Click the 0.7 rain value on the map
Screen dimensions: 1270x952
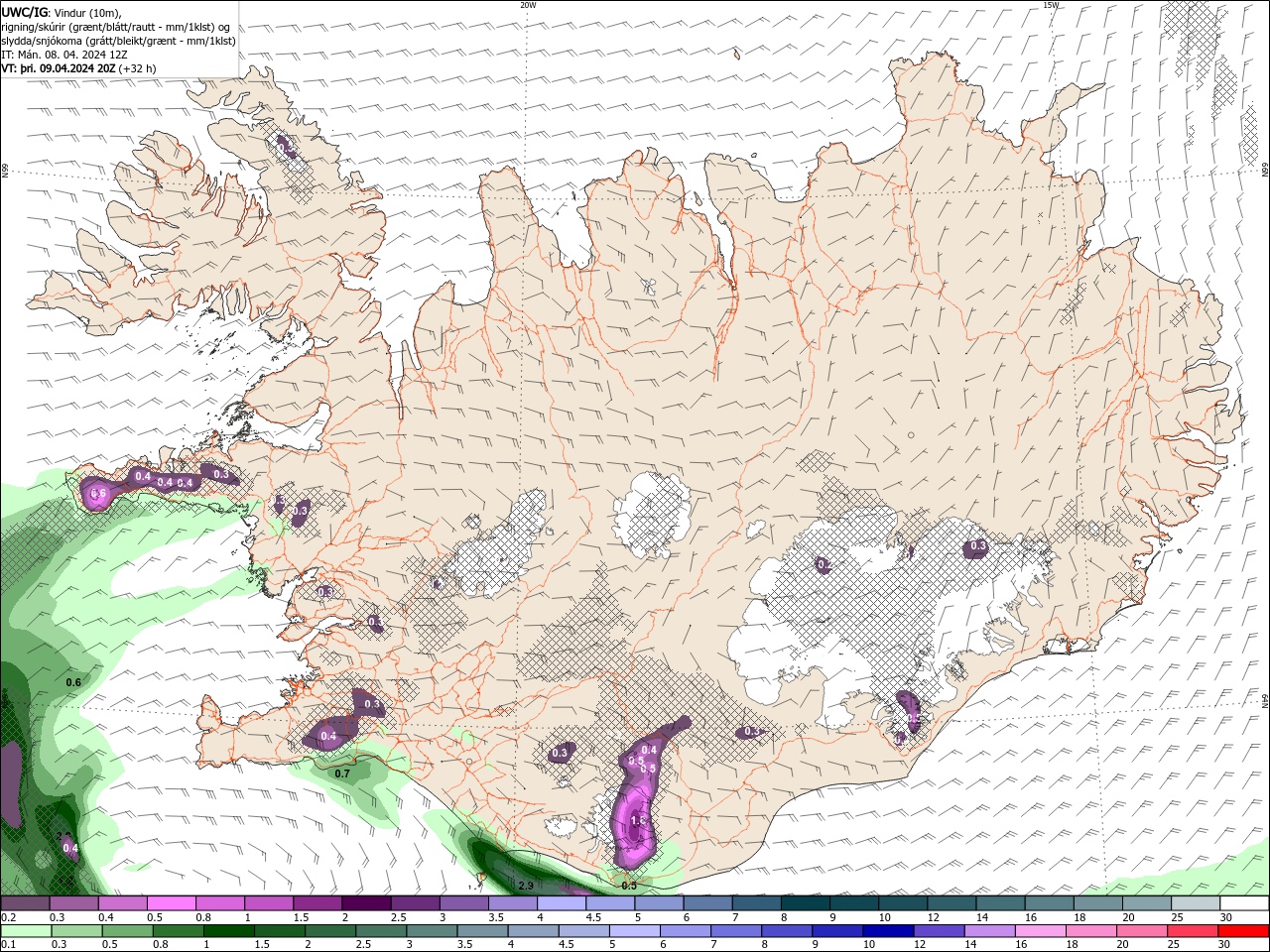coord(342,773)
